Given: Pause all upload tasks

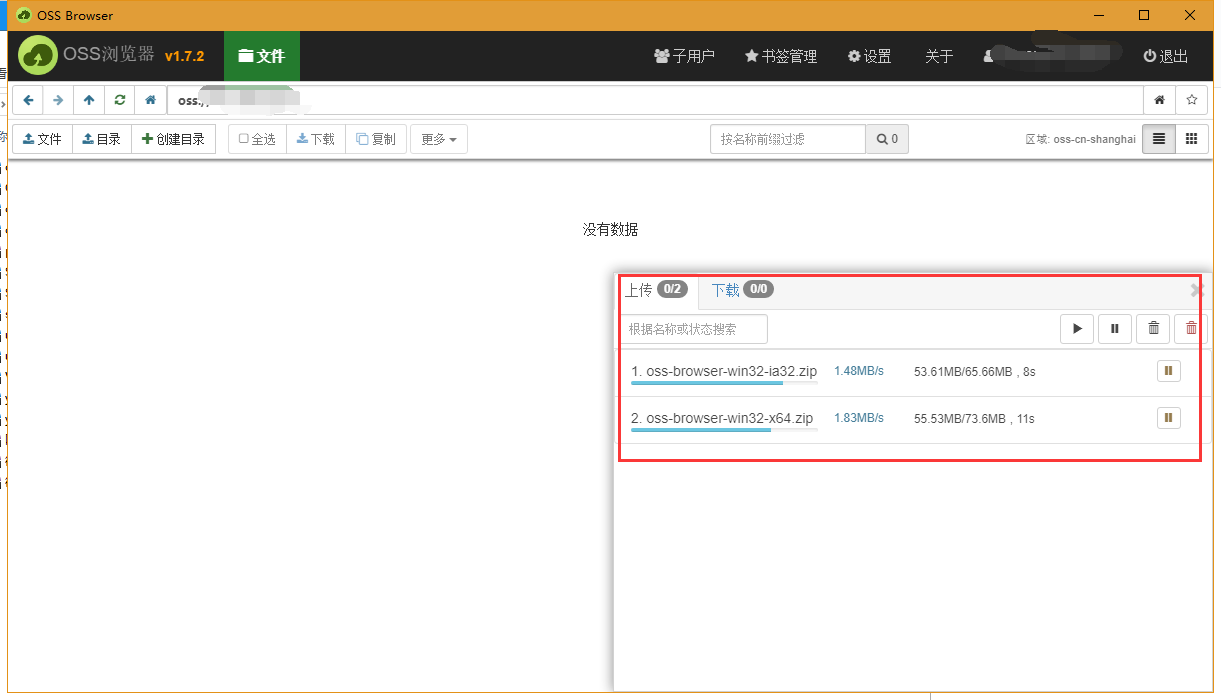Looking at the screenshot, I should (x=1115, y=328).
